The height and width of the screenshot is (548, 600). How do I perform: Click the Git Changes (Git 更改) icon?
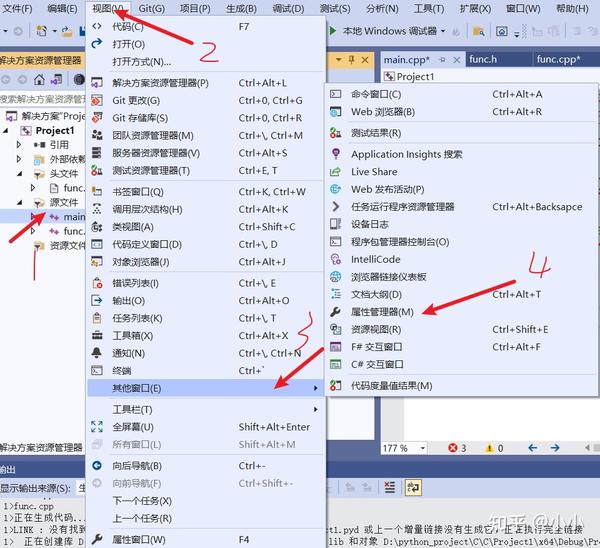pos(97,101)
